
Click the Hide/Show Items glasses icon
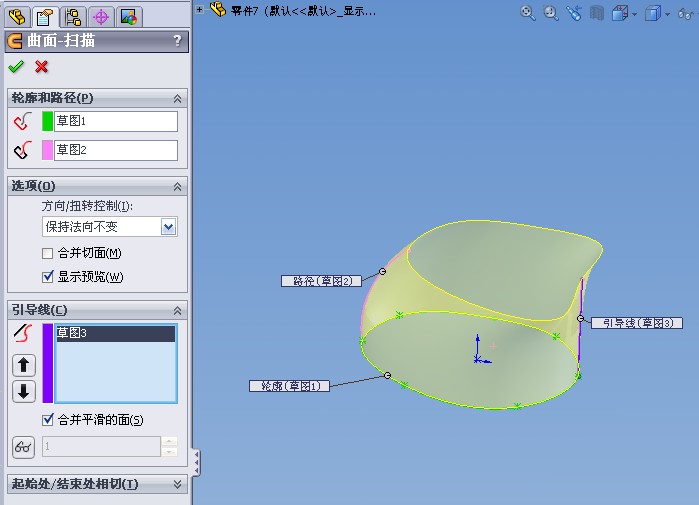tap(686, 14)
